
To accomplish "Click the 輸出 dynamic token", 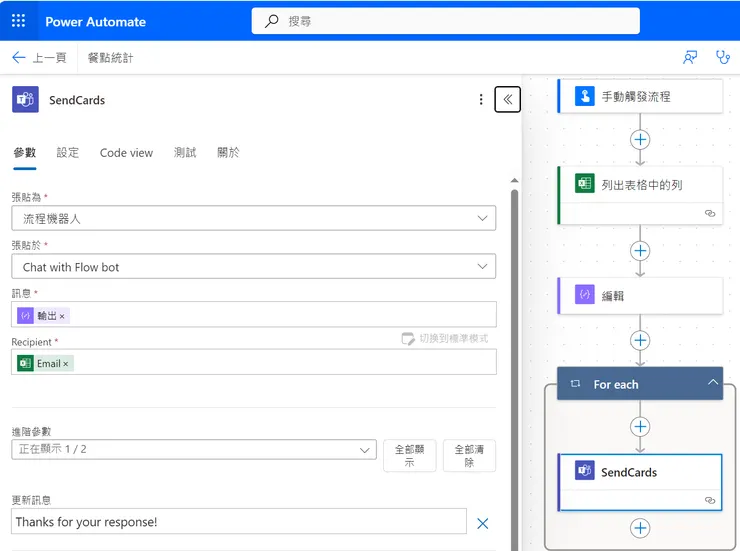I will pos(43,316).
